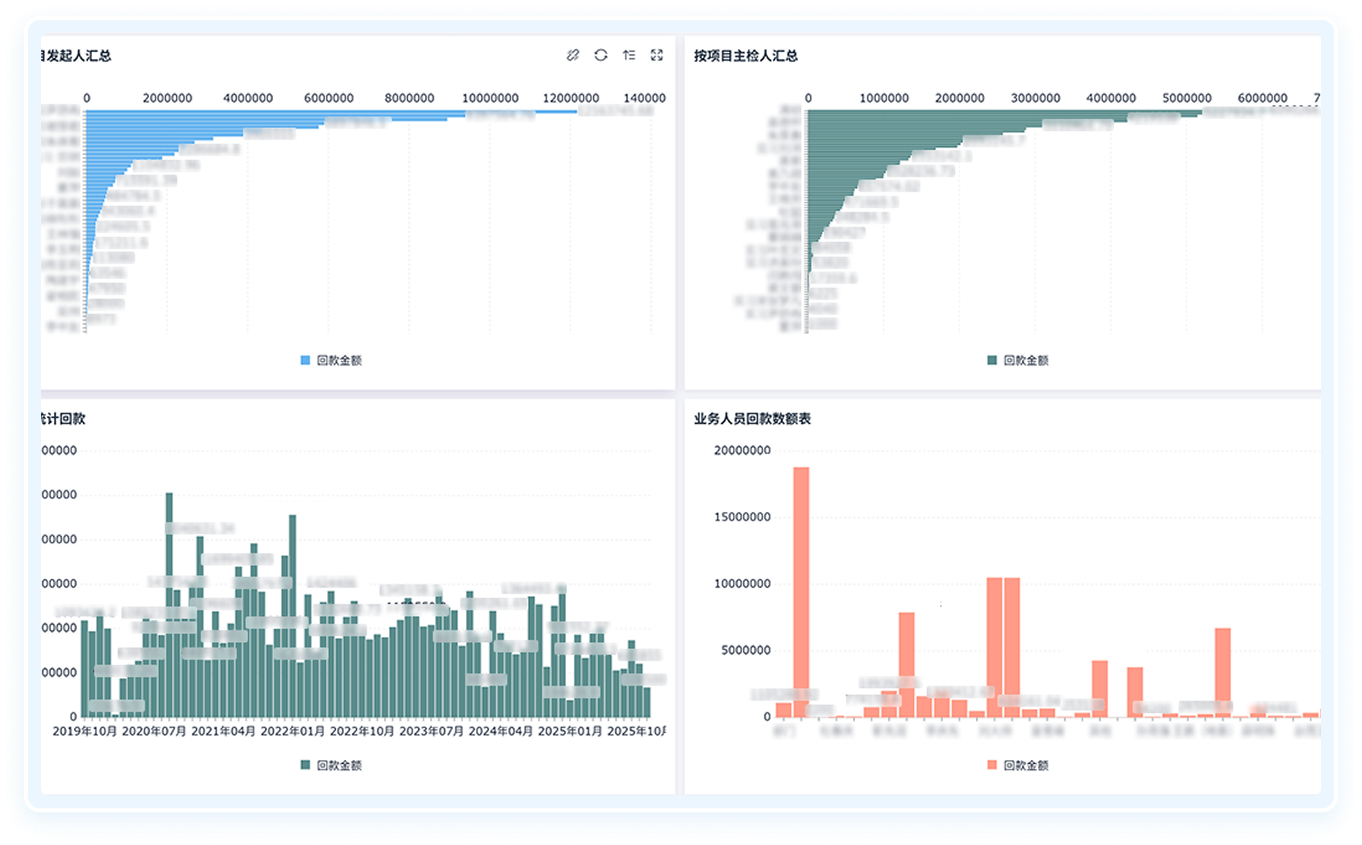The width and height of the screenshot is (1362, 845).
Task: Toggle 回款金额 legend under the monthly bar chart
Action: pos(331,765)
